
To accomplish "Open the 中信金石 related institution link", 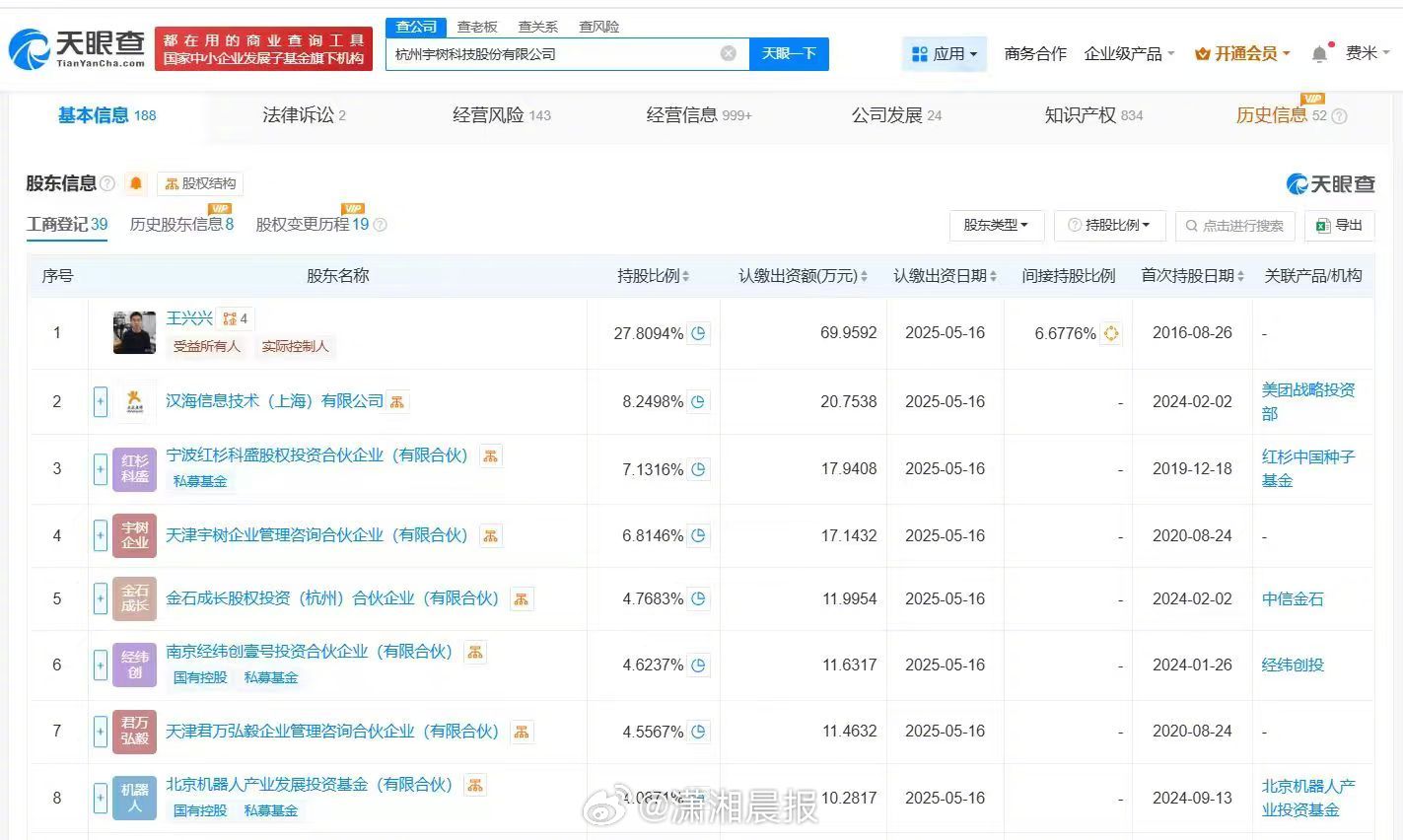I will 1293,598.
